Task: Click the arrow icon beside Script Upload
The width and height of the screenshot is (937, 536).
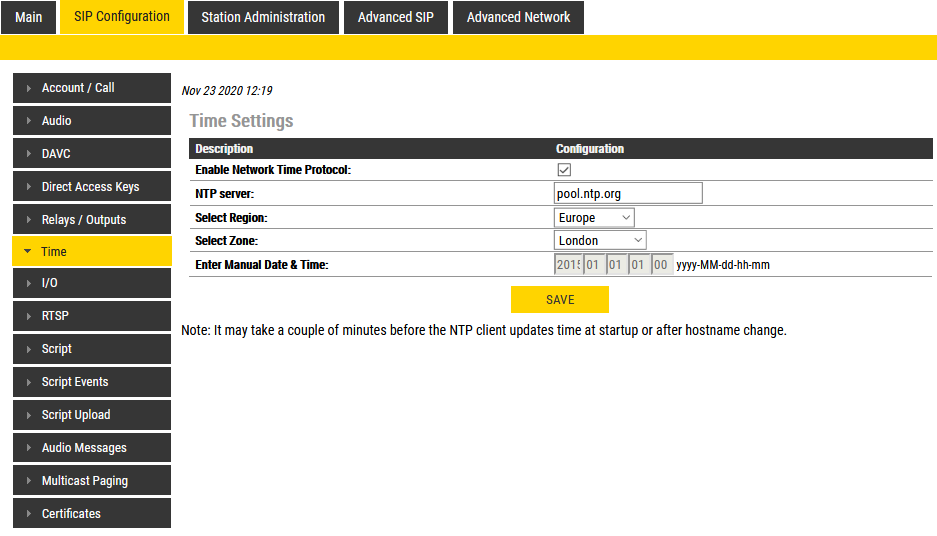Action: [29, 415]
